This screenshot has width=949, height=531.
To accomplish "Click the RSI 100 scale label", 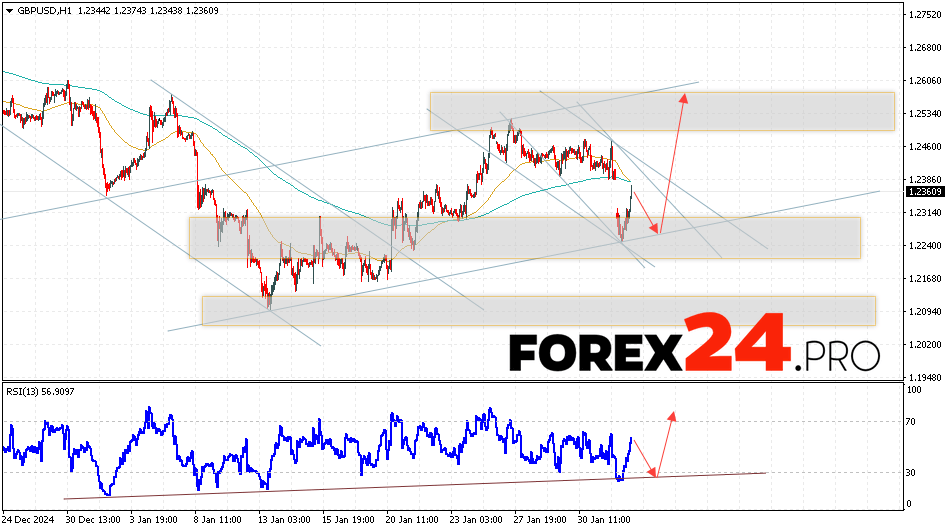I will point(914,390).
